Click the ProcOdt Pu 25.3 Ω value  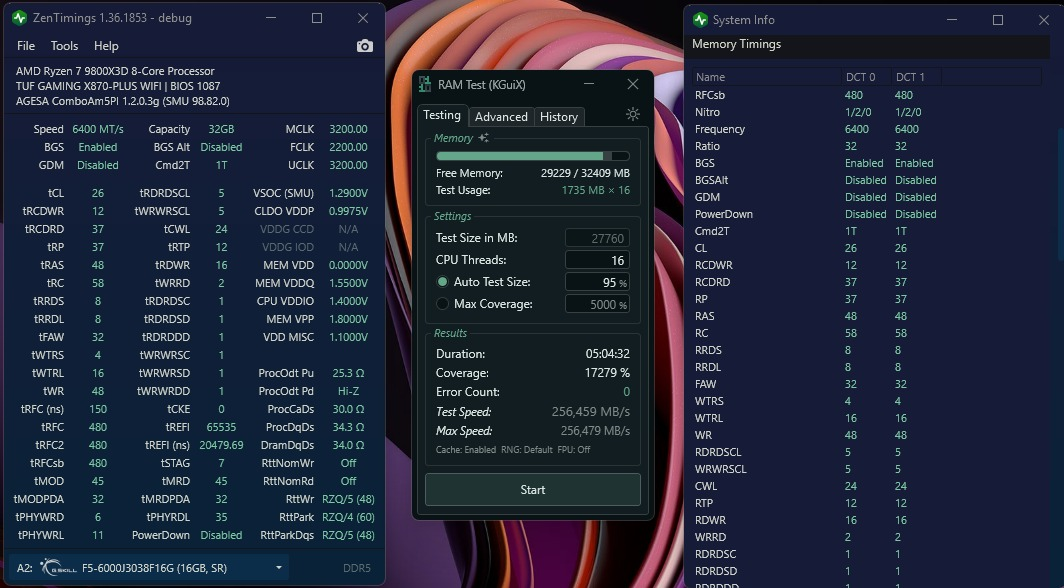[348, 373]
